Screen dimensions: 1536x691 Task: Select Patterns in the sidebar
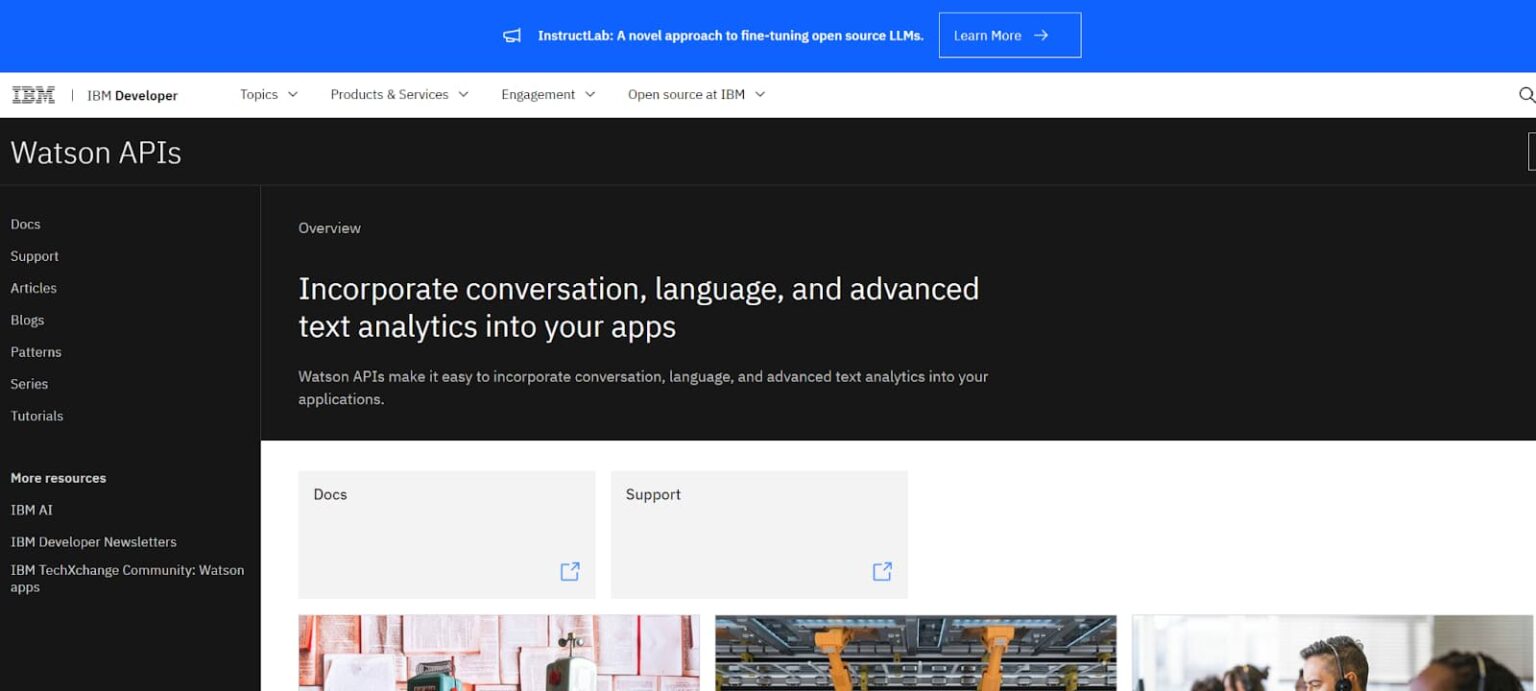pos(36,352)
